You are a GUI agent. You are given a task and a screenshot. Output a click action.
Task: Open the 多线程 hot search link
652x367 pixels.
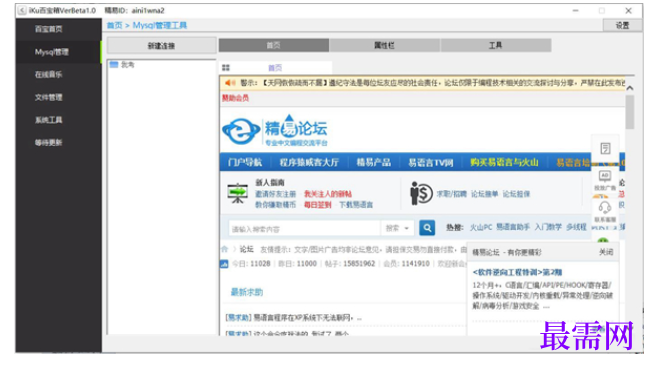click(576, 227)
